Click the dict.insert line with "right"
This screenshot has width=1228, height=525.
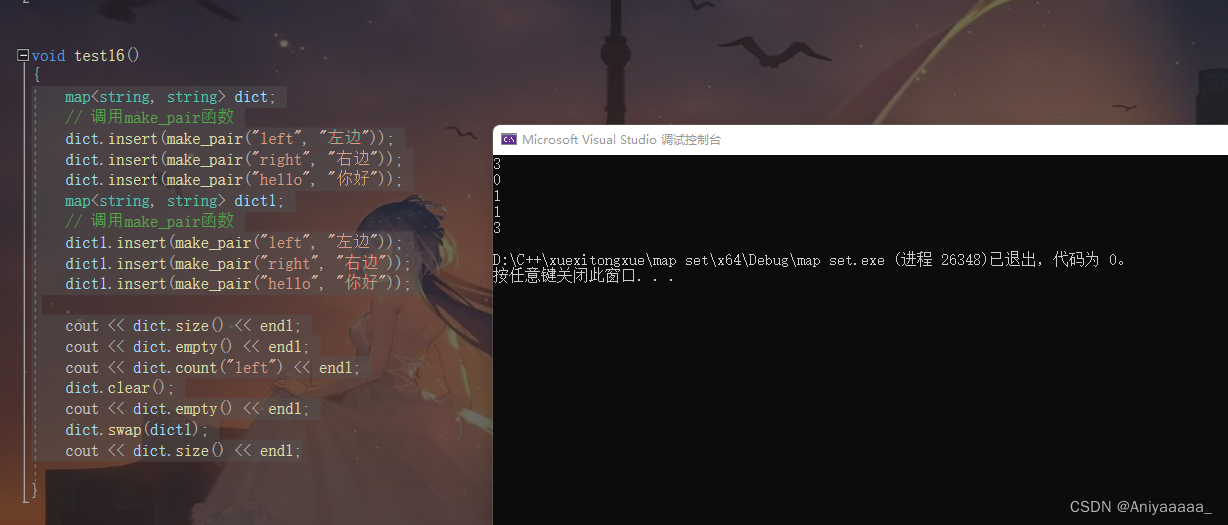[234, 160]
